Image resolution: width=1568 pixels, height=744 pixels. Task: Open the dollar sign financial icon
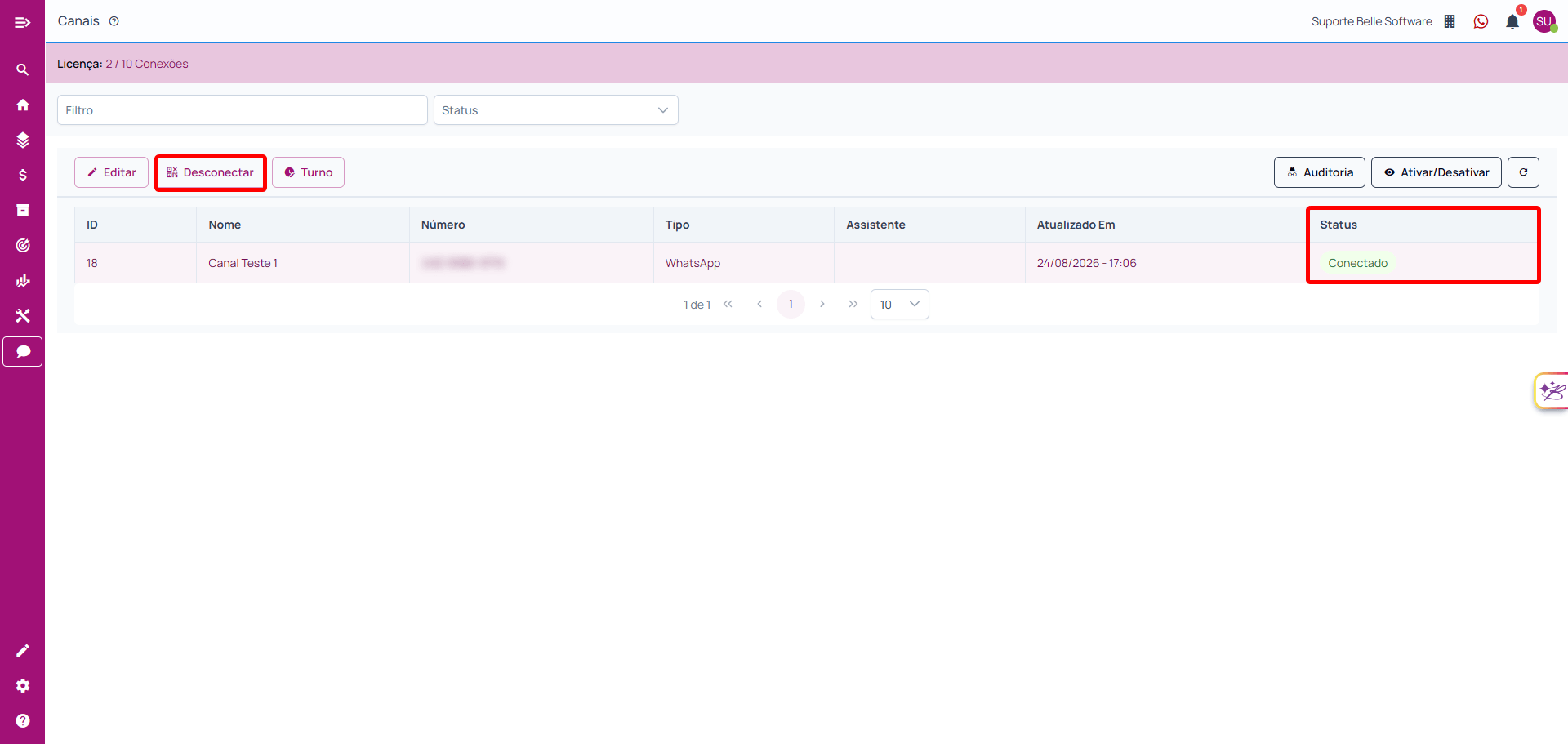tap(22, 175)
